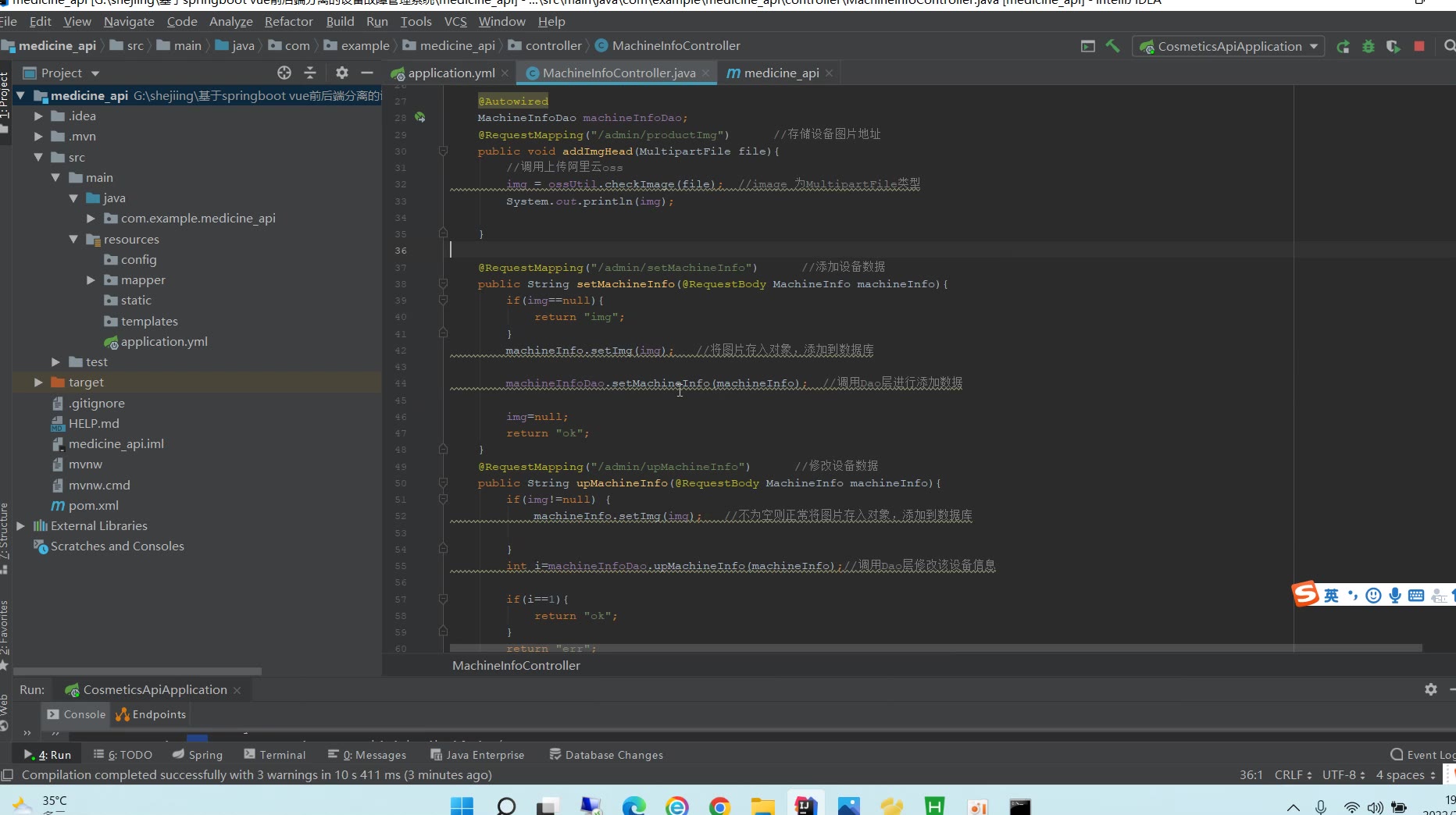The height and width of the screenshot is (815, 1456).
Task: Open Run tool window settings gear
Action: click(x=1430, y=689)
